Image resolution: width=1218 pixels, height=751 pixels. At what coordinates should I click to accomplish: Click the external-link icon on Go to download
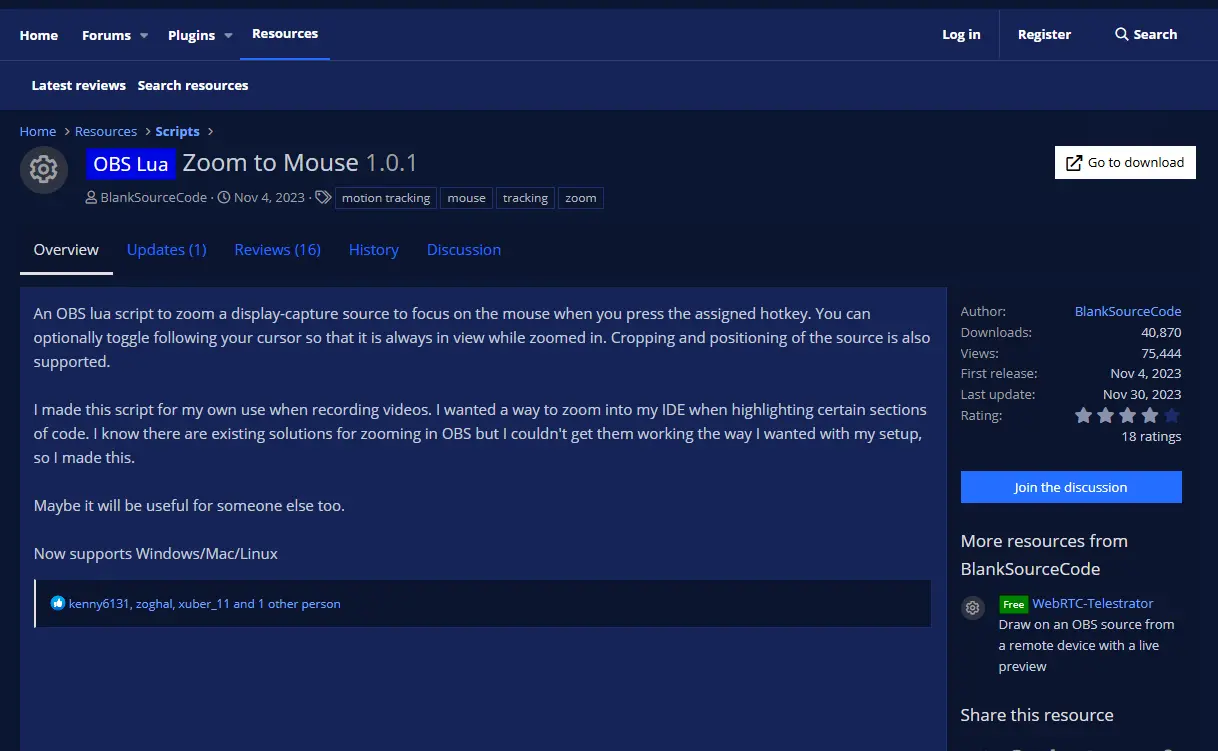pos(1074,163)
